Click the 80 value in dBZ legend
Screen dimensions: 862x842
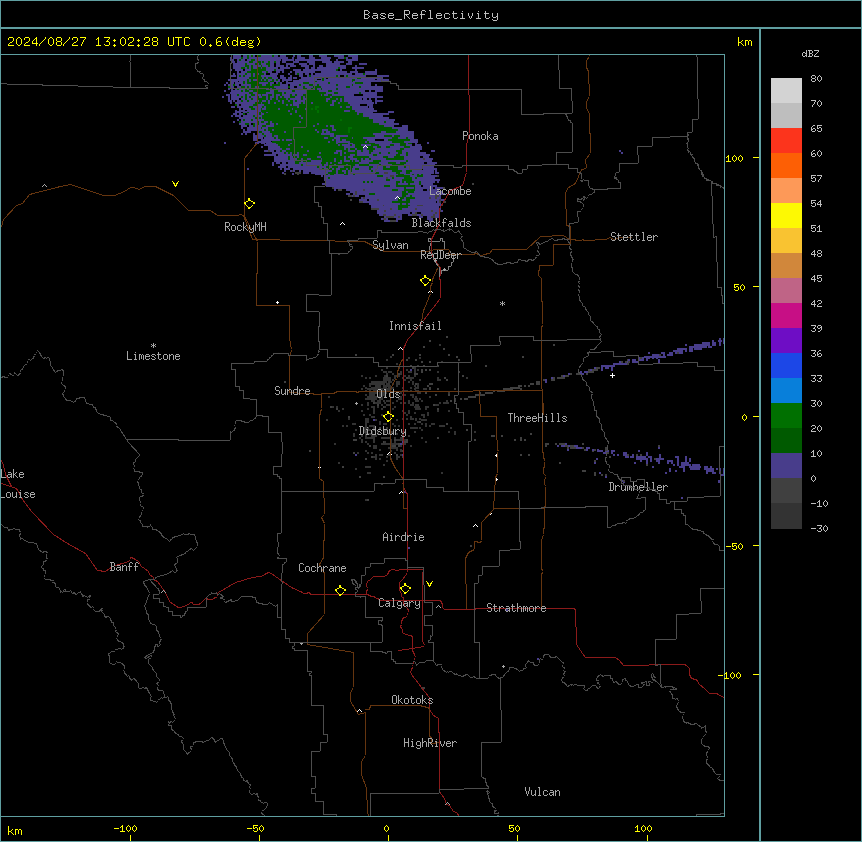[816, 79]
